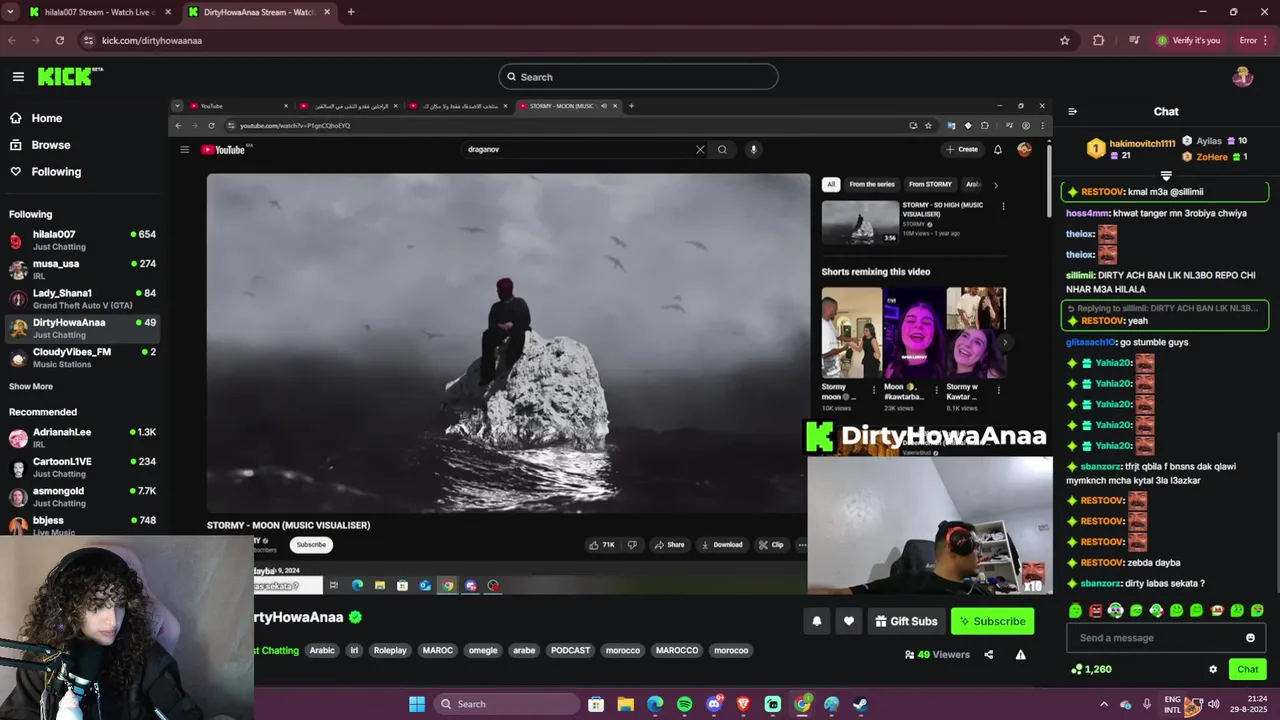Click the Gift Subs button

pos(906,621)
